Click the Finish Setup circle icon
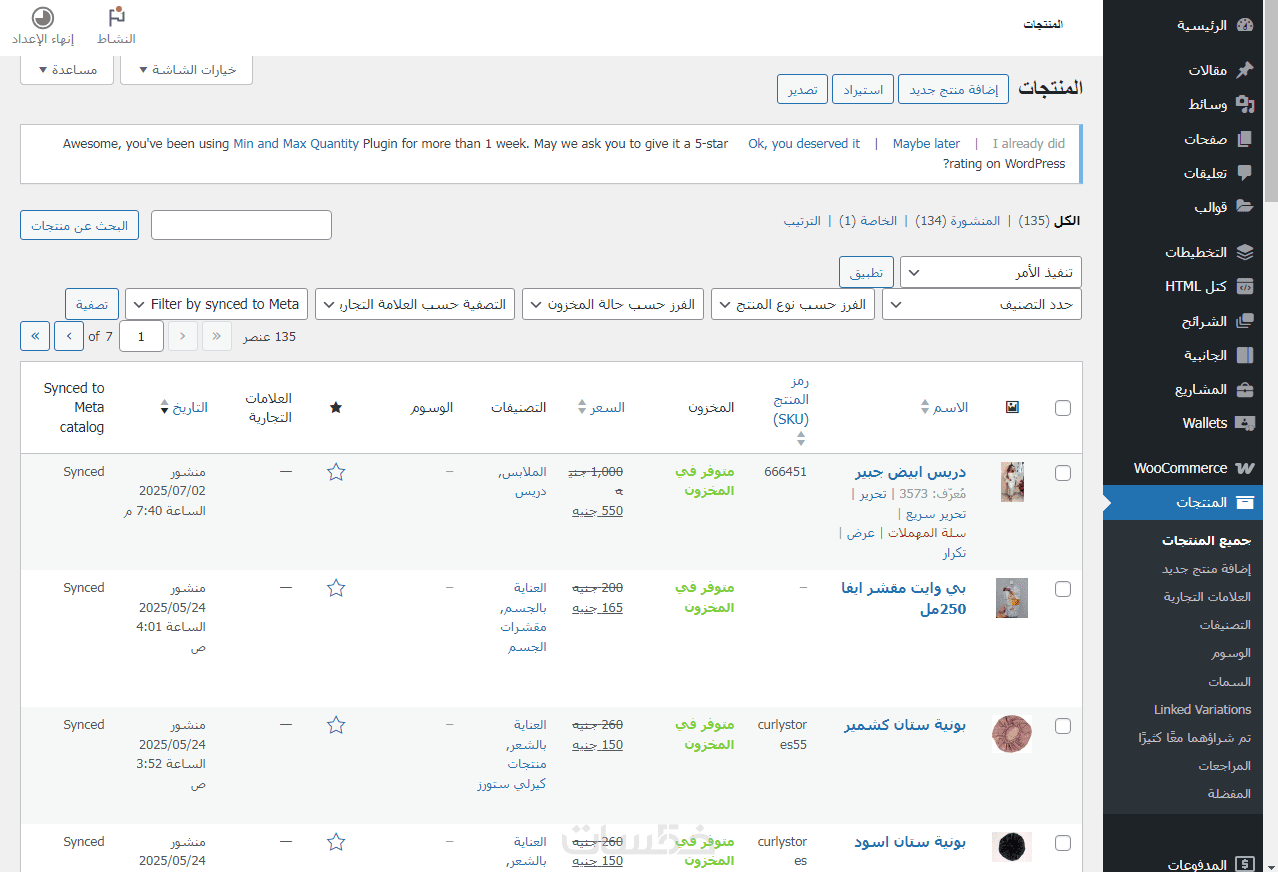The width and height of the screenshot is (1278, 872). [x=43, y=17]
